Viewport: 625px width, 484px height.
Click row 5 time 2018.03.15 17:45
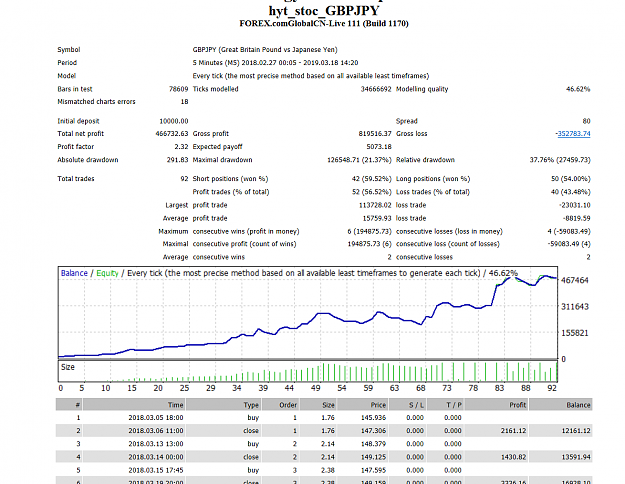(x=156, y=470)
